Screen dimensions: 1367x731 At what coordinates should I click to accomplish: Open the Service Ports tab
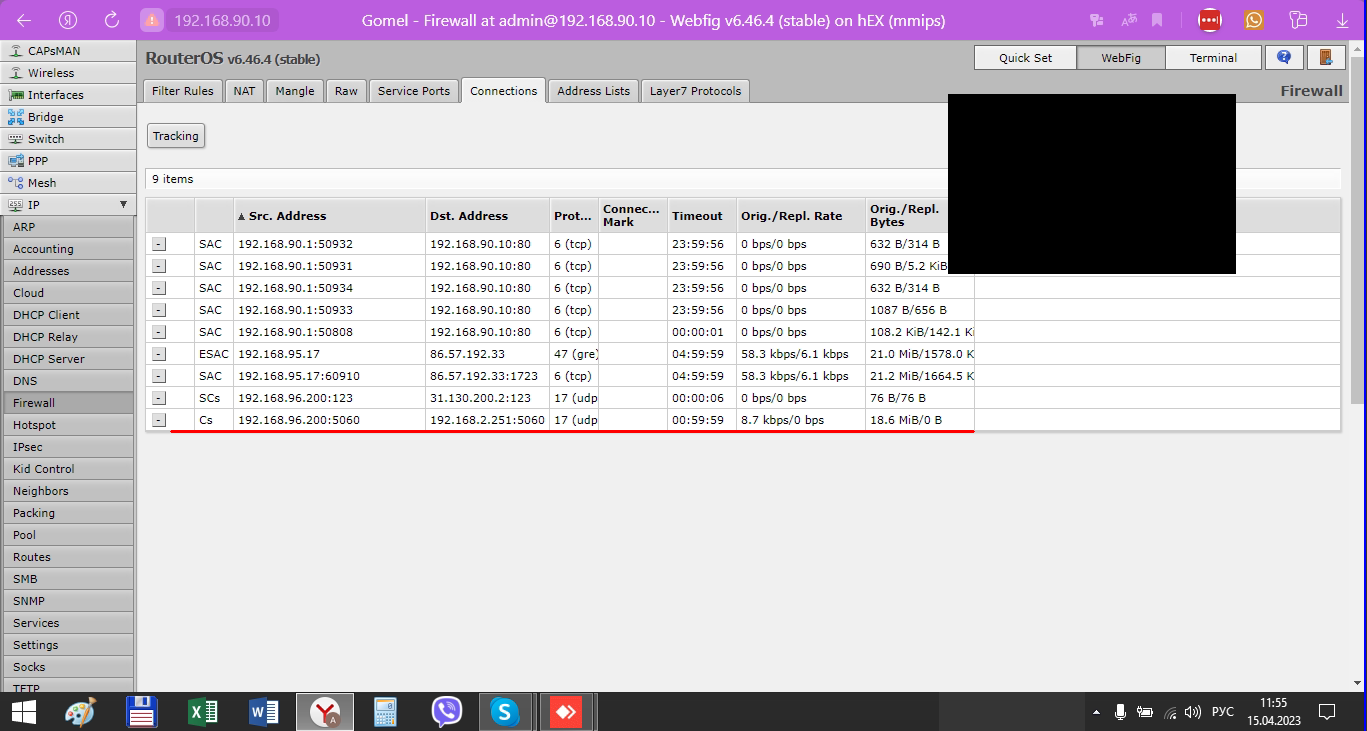414,91
